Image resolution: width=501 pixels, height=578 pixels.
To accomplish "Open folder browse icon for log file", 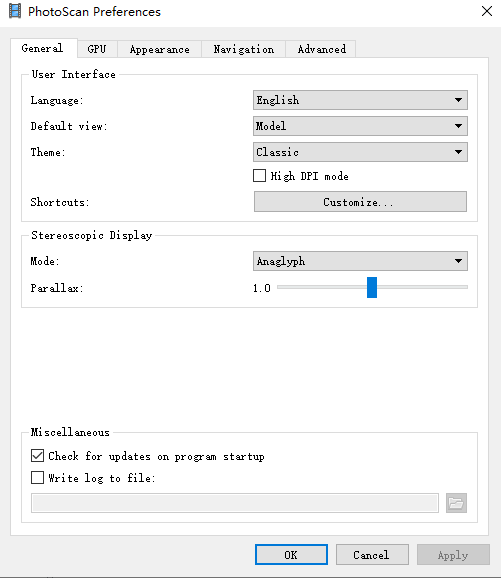I will [x=456, y=503].
